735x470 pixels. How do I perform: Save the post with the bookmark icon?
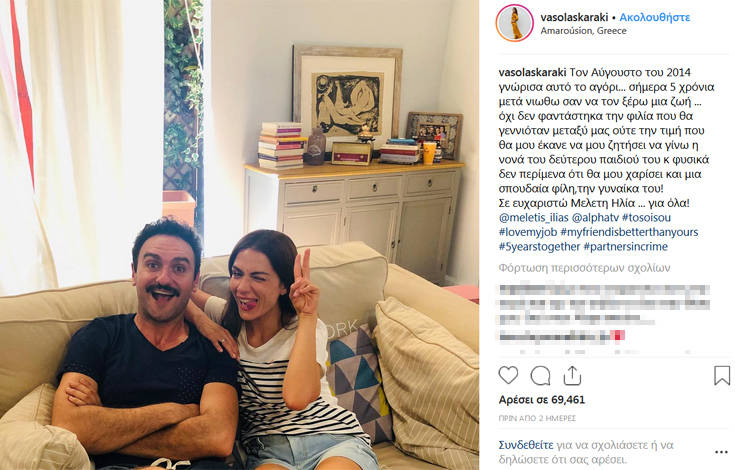coord(722,375)
